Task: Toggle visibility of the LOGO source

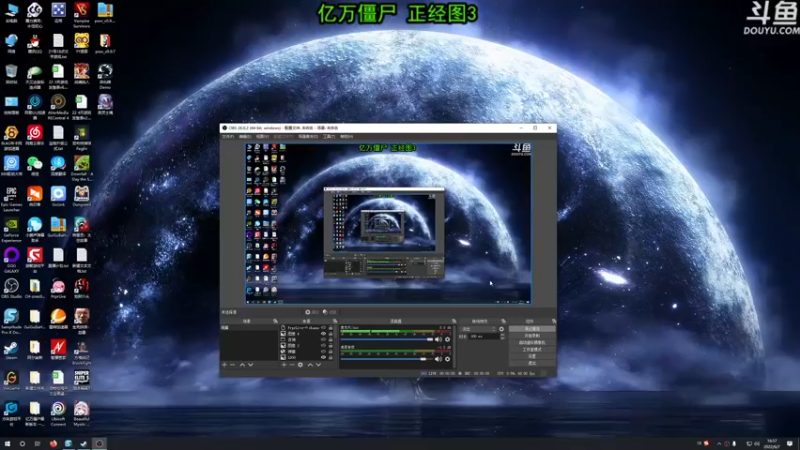Action: click(x=323, y=357)
